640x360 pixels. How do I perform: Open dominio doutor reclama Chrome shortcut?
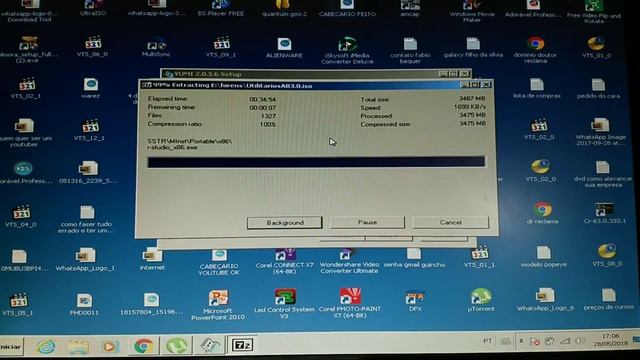pos(535,50)
